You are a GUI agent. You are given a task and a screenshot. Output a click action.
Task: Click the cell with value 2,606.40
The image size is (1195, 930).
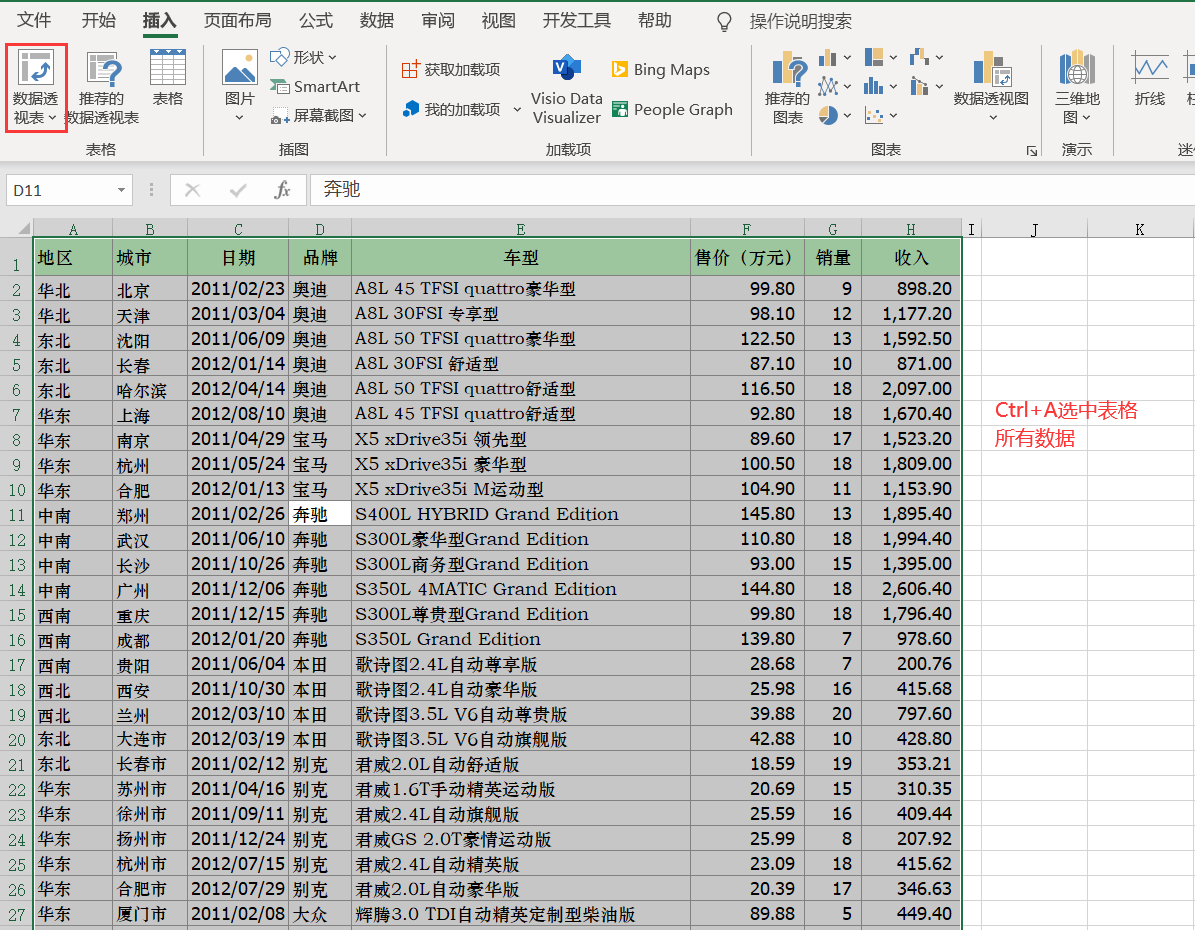coord(911,589)
